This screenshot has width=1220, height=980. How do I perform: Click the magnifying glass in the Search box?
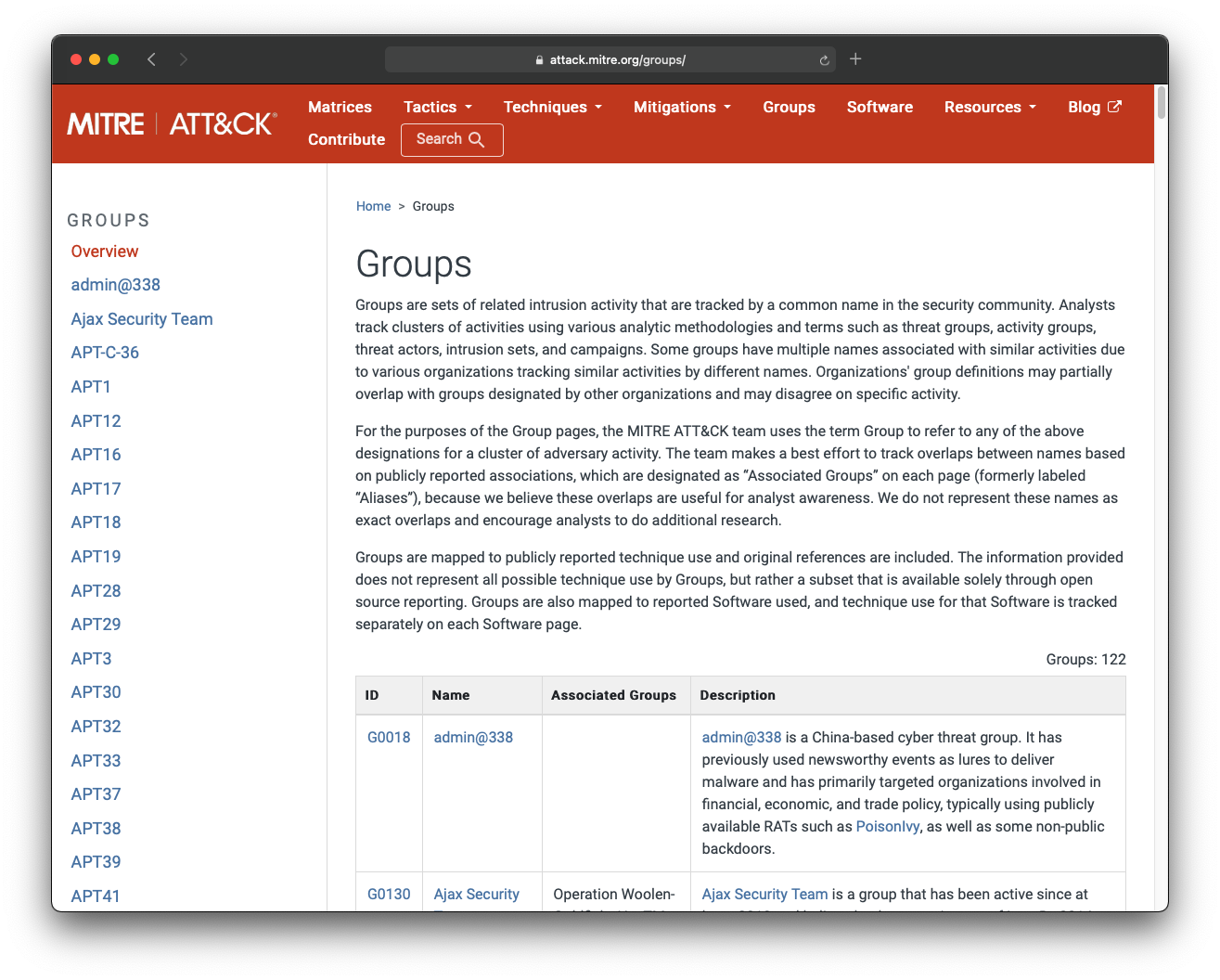tap(477, 139)
